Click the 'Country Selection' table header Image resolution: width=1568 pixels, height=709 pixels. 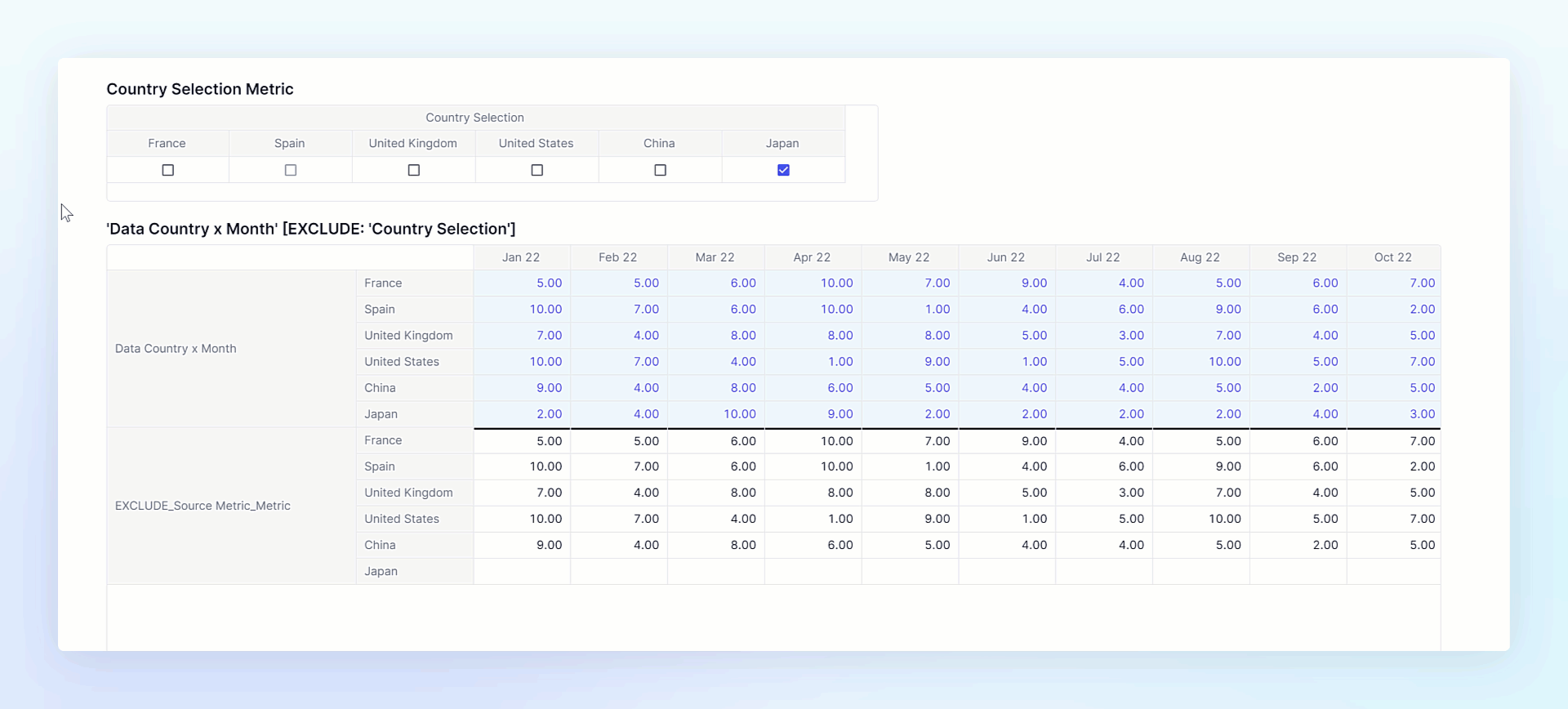(475, 118)
